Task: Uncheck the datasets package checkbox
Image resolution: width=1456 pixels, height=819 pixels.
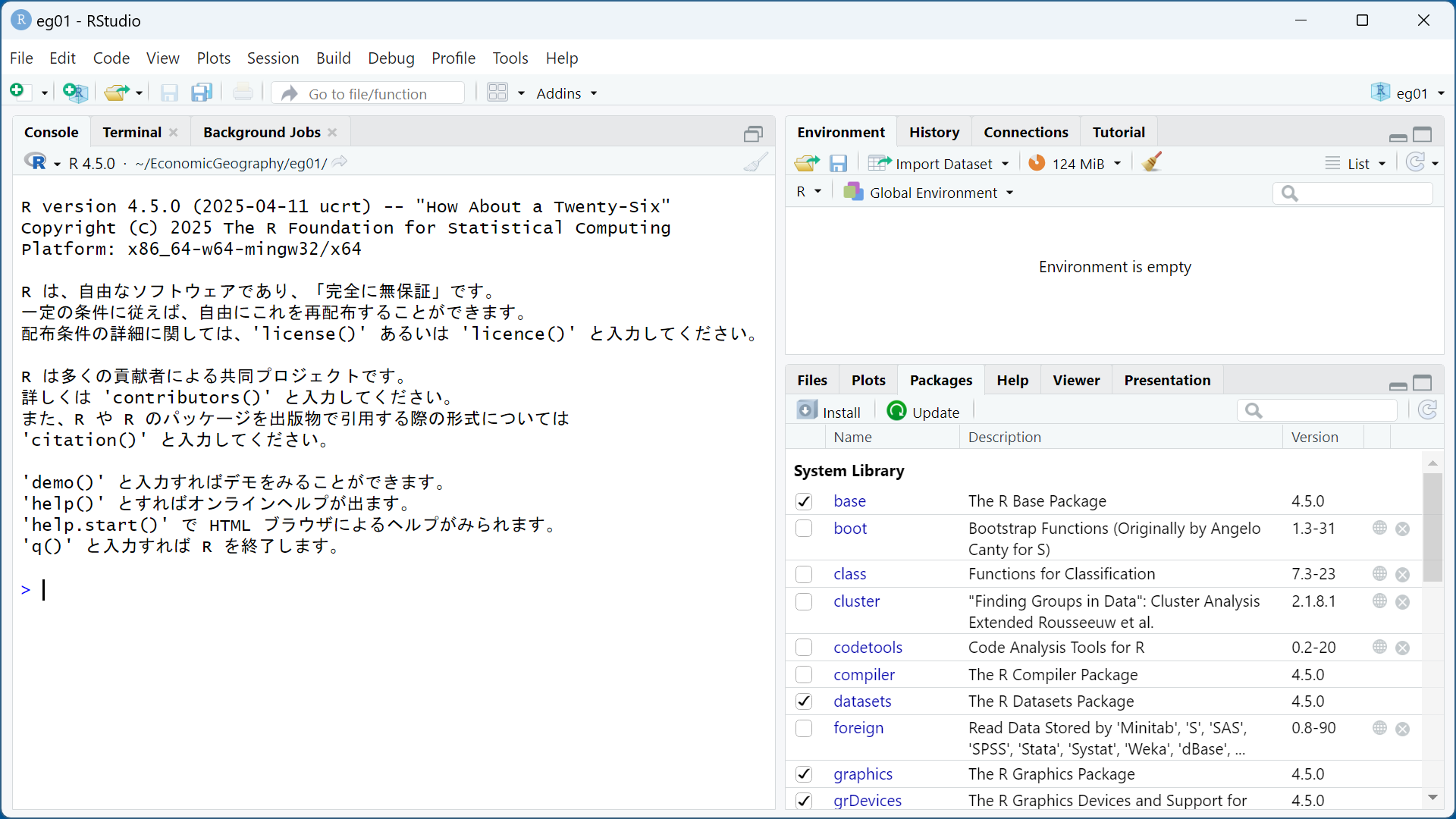Action: (804, 701)
